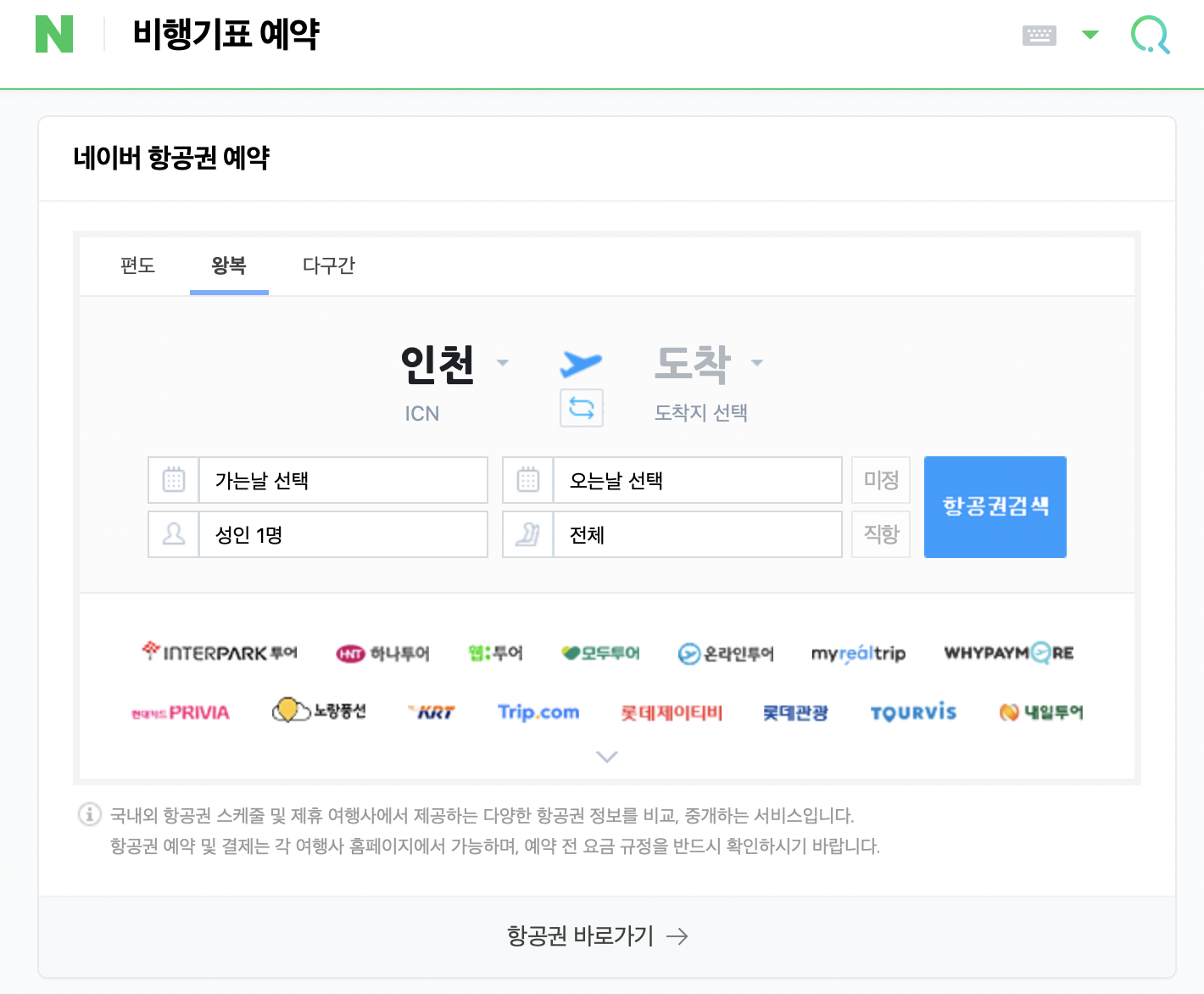This screenshot has height=994, width=1204.
Task: Click the seat class icon
Action: (528, 534)
